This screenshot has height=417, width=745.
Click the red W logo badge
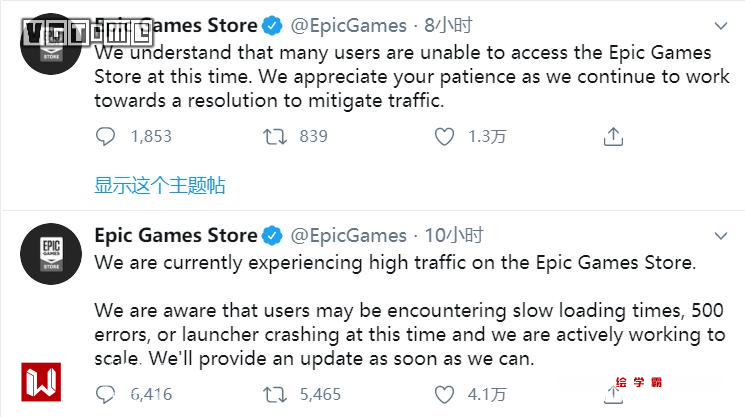click(43, 384)
